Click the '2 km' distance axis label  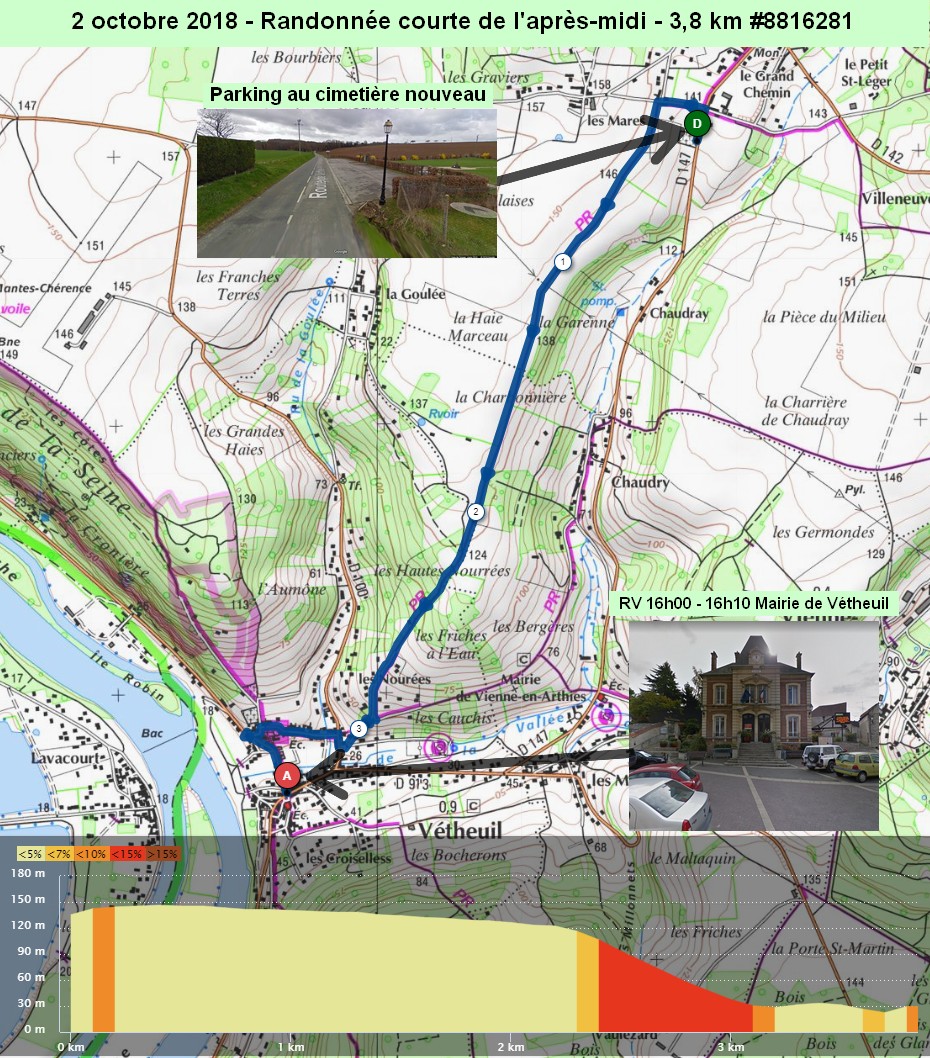point(511,1047)
